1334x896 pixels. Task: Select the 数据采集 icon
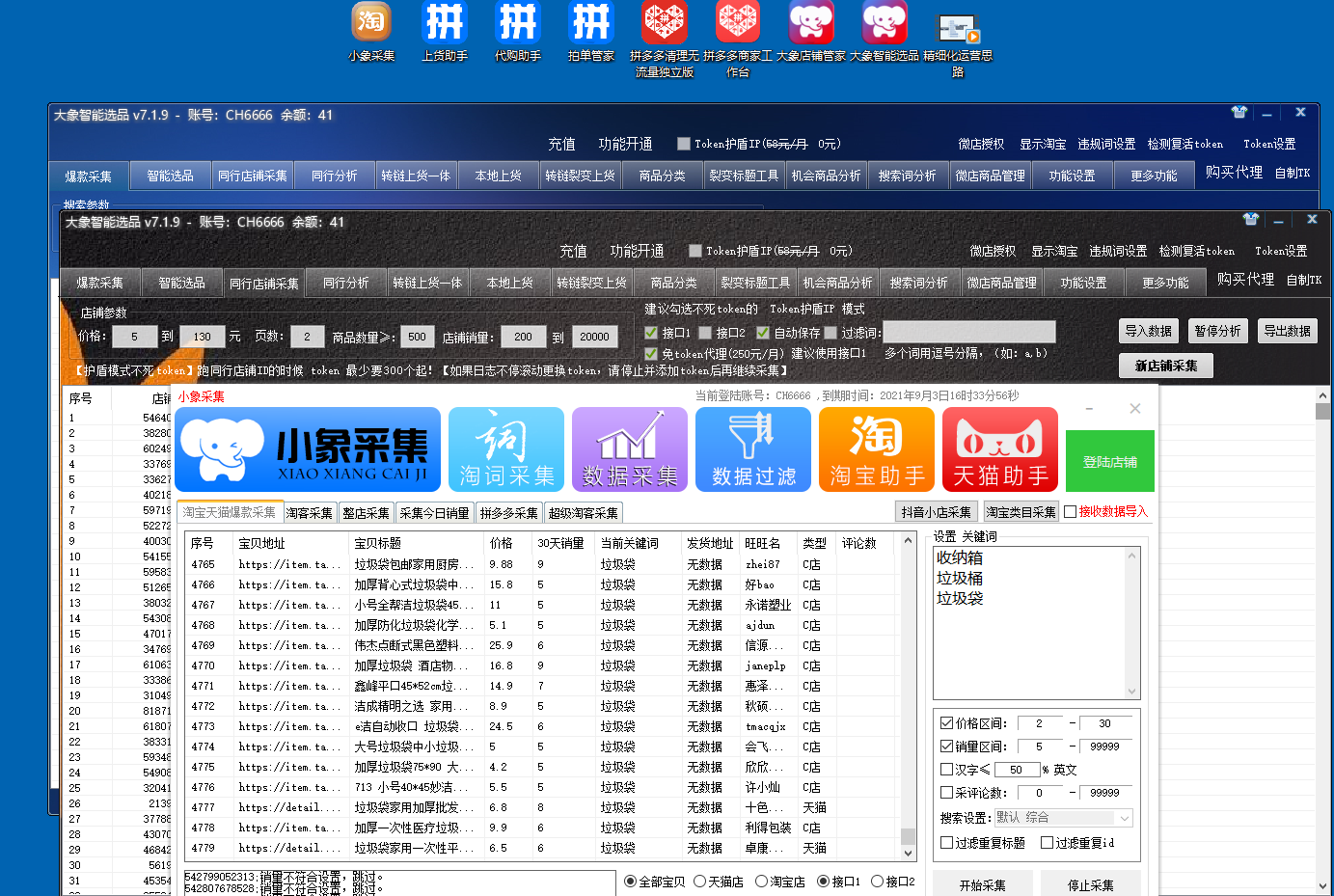(630, 448)
